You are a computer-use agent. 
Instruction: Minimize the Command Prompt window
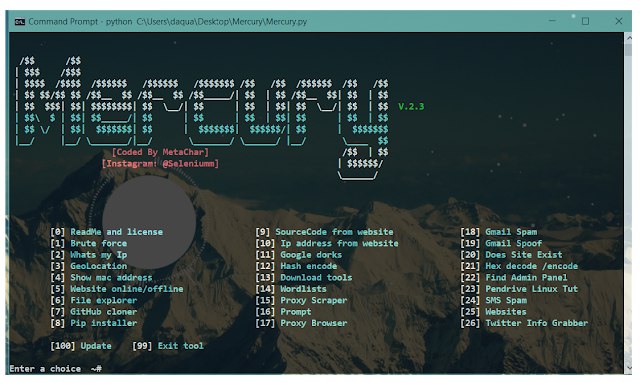click(x=552, y=21)
